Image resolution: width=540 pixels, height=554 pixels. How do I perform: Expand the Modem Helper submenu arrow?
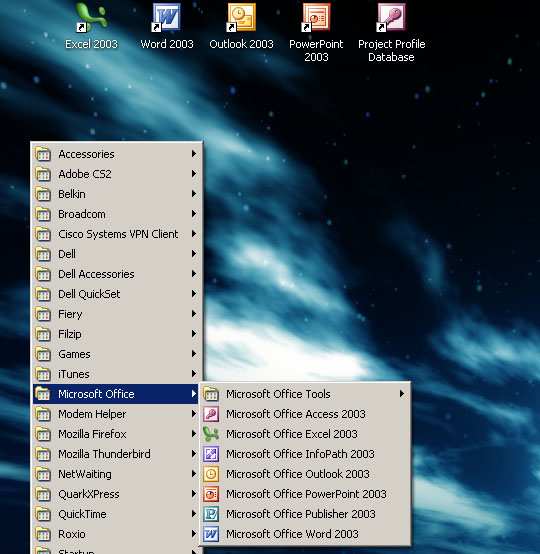tap(194, 413)
